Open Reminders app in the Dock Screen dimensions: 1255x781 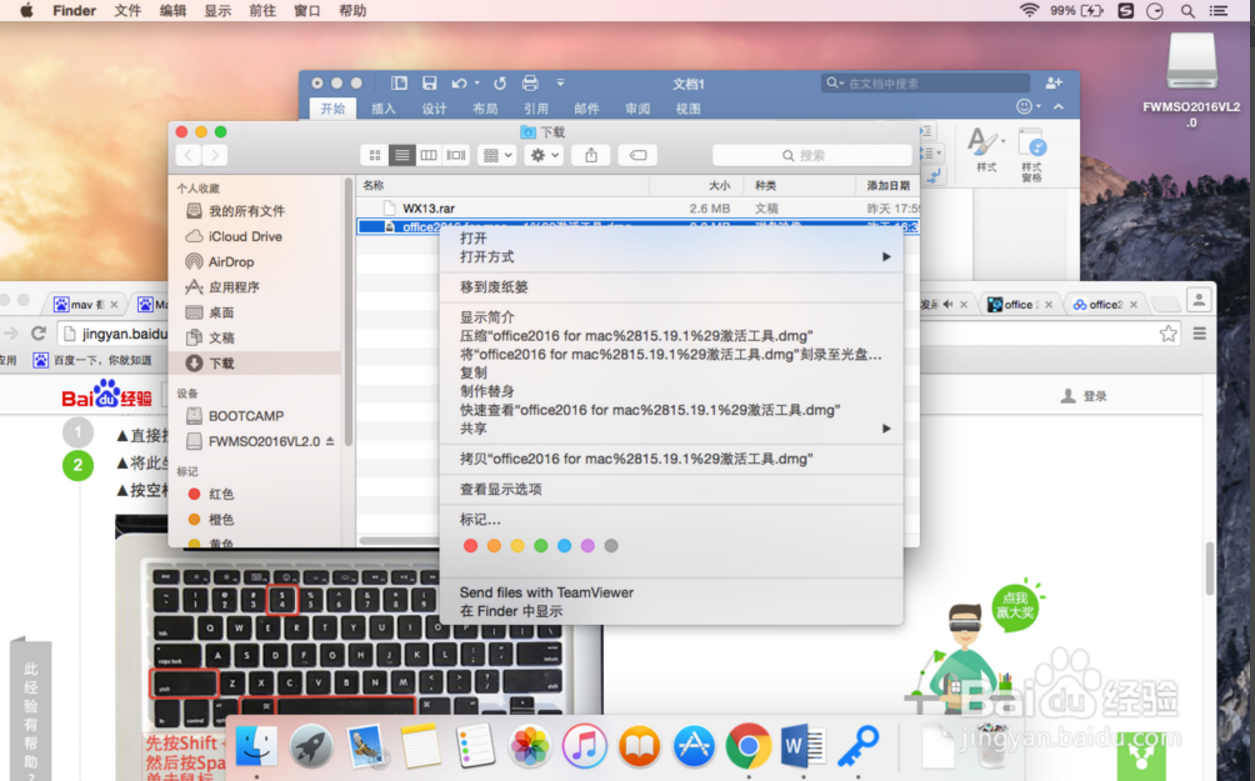tap(475, 746)
